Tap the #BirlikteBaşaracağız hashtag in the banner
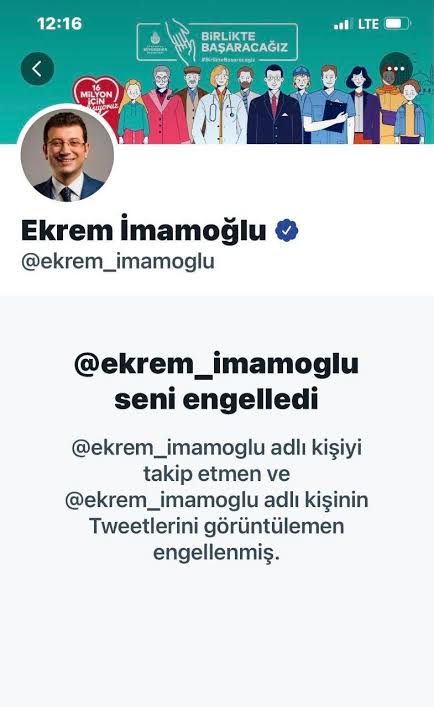 (228, 60)
